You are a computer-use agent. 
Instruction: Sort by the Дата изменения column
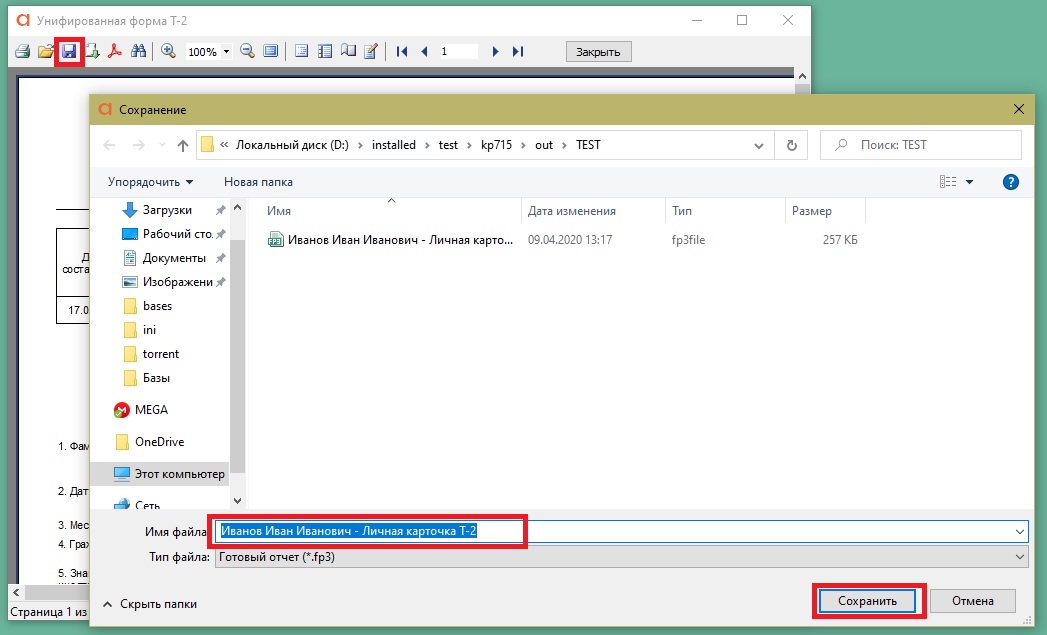pyautogui.click(x=572, y=211)
